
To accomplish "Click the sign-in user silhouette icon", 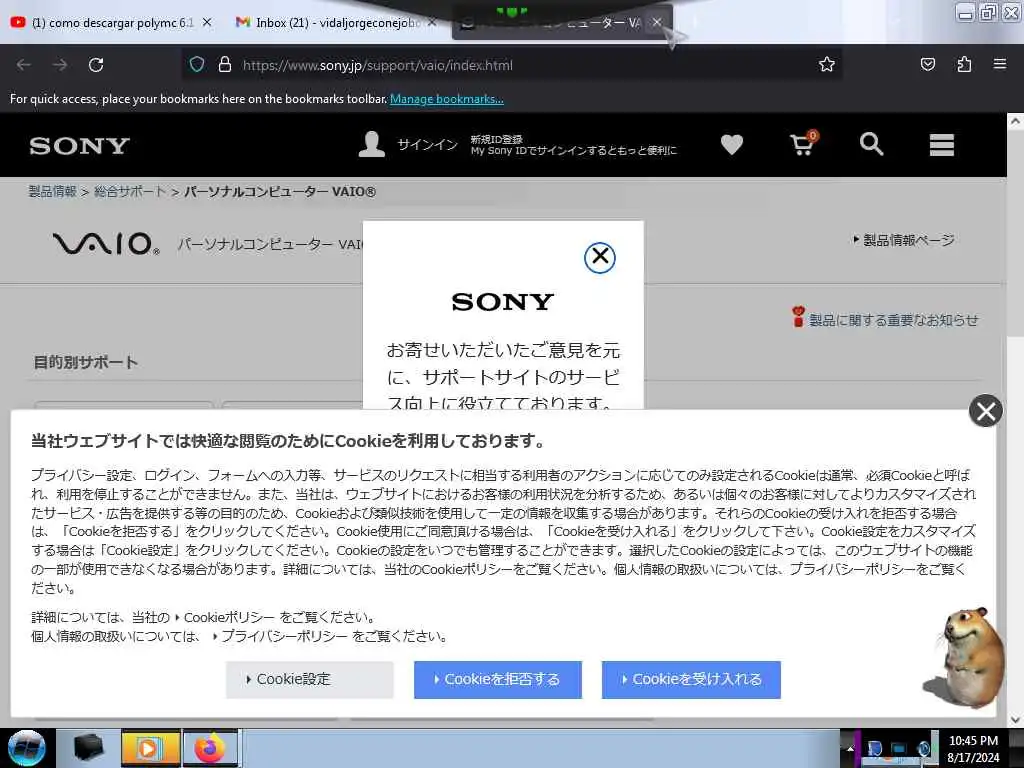I will pos(372,144).
